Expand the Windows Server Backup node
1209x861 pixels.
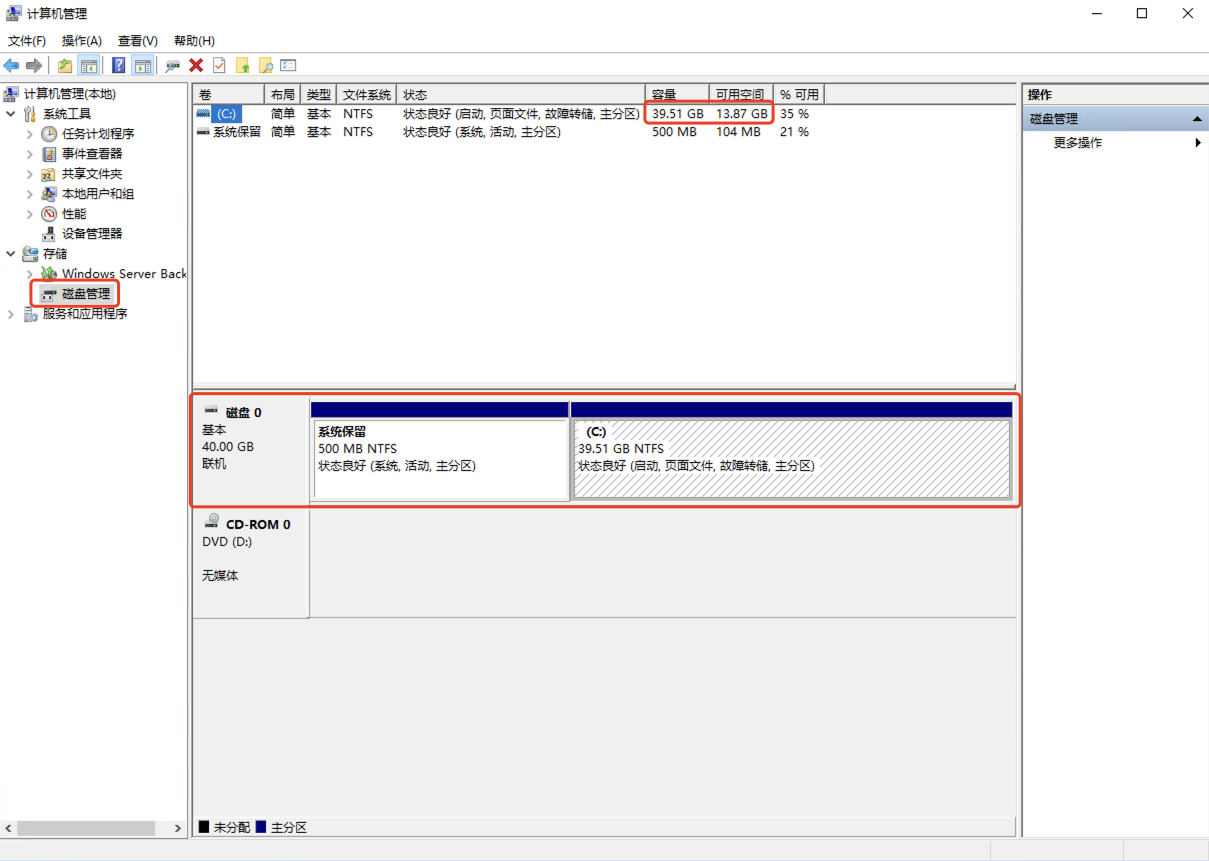29,274
